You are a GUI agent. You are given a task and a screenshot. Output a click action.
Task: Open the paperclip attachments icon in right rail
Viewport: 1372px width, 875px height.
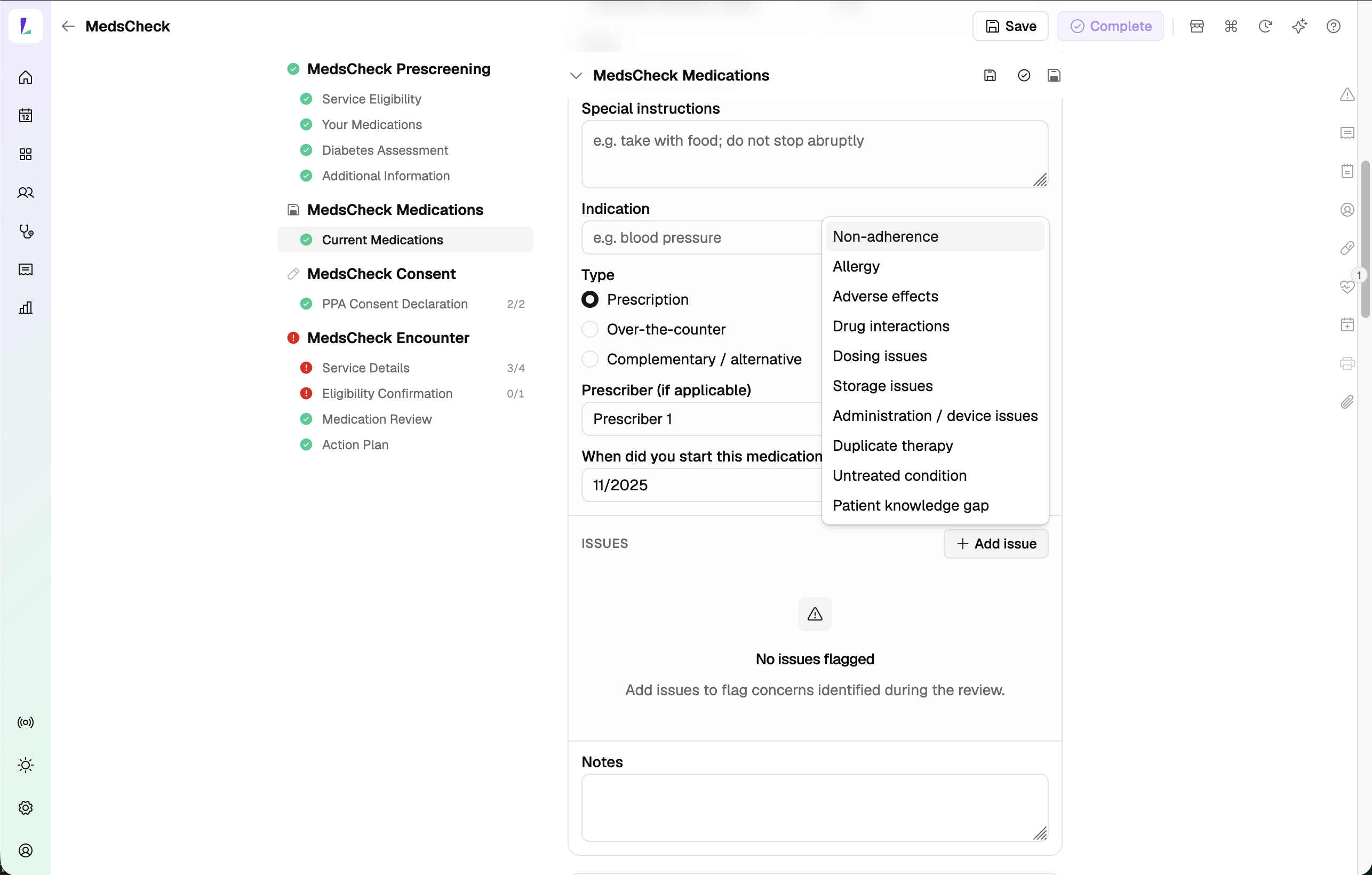1347,402
